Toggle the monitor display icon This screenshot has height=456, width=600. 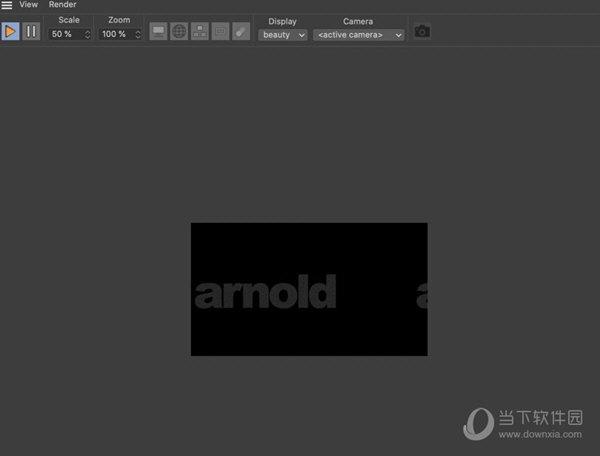158,31
